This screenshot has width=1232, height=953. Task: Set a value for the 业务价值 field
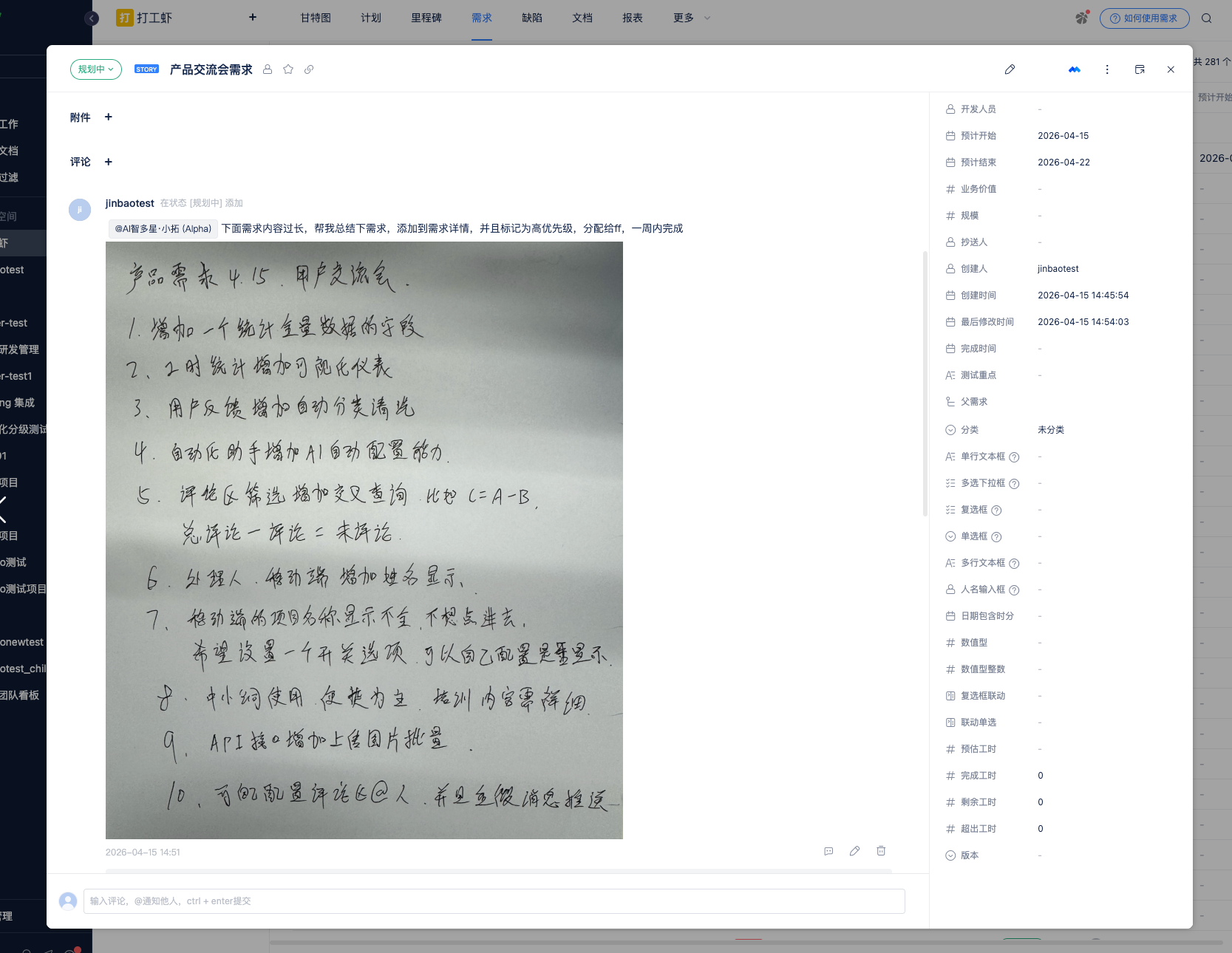coord(1040,189)
